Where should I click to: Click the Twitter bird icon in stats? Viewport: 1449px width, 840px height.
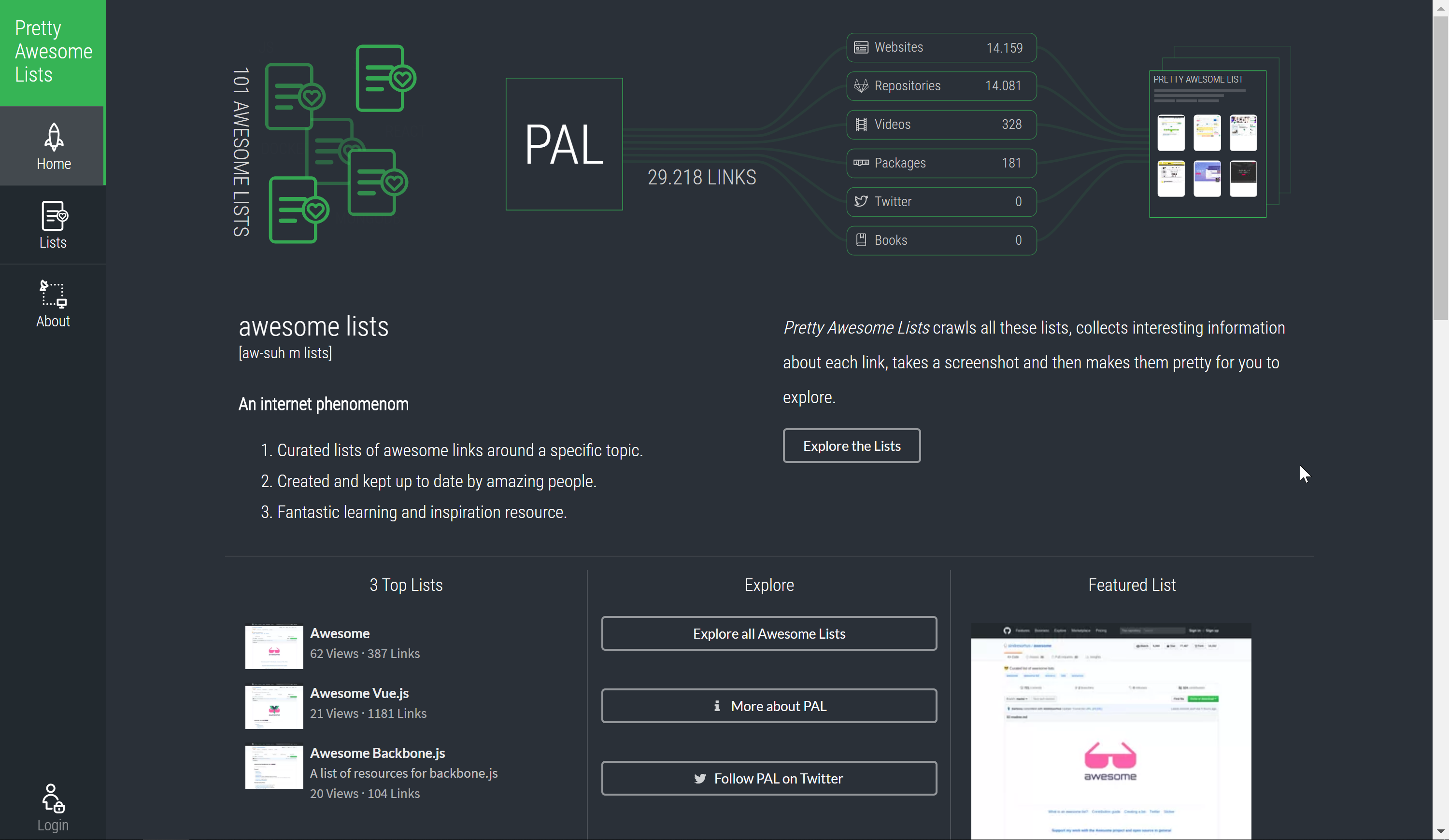click(x=861, y=201)
